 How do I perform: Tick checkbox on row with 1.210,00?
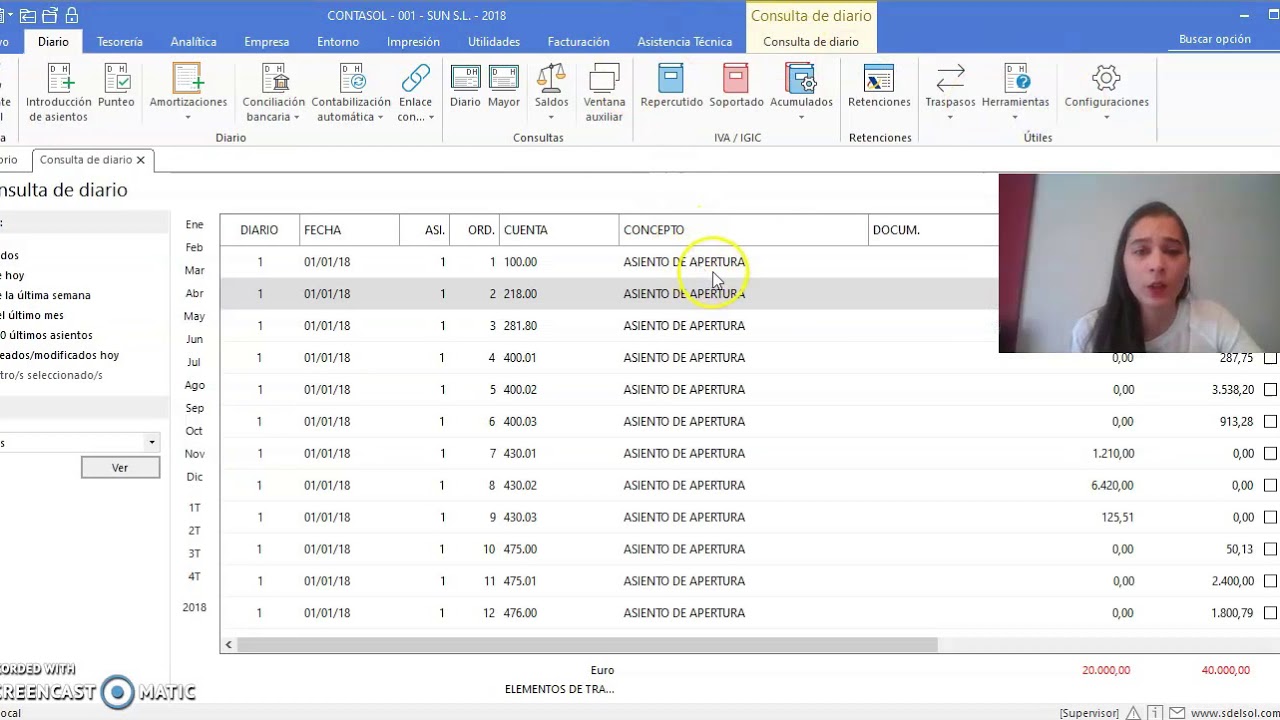coord(1270,454)
